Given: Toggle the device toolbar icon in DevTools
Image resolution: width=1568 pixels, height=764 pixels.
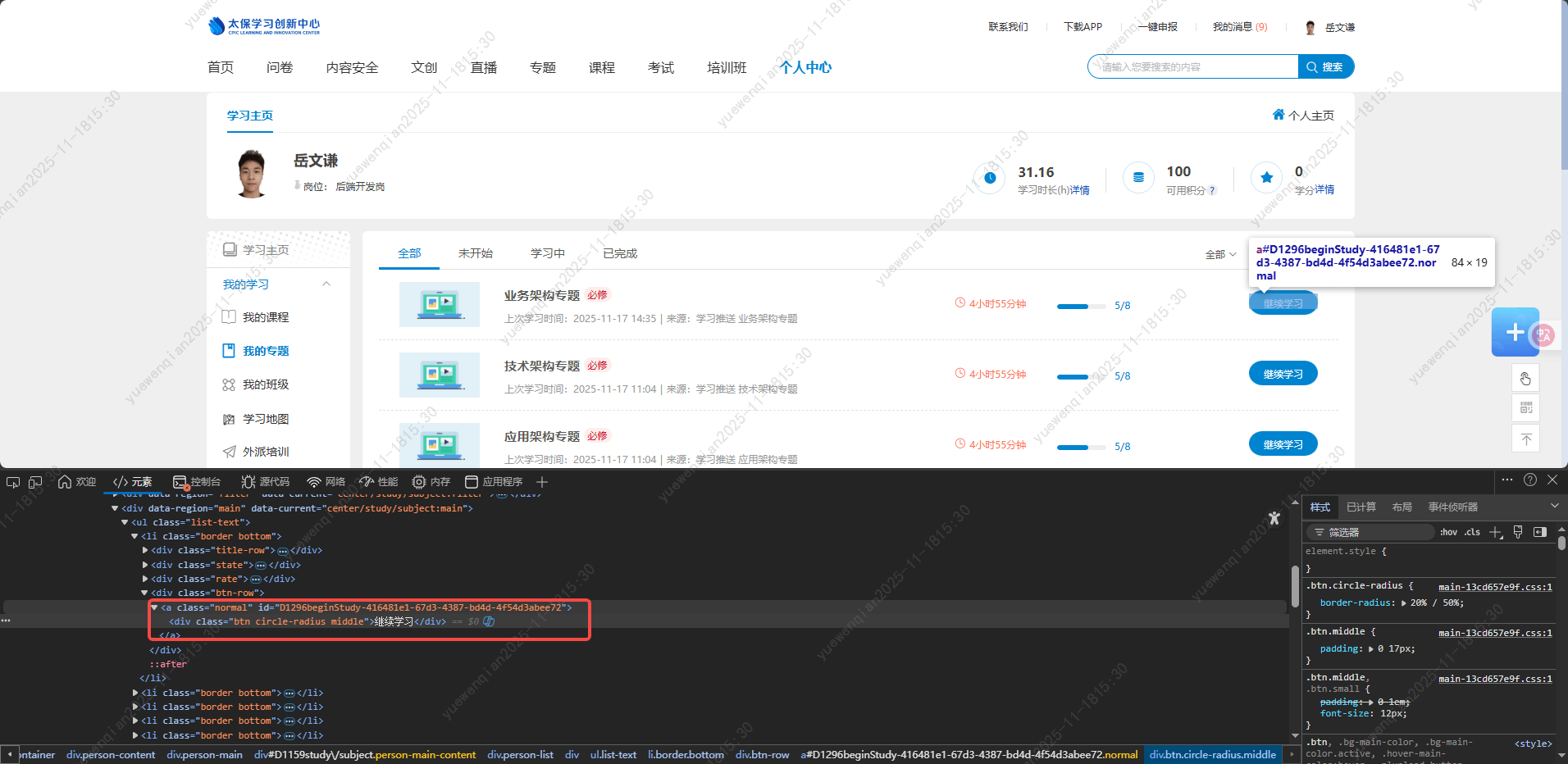Looking at the screenshot, I should pyautogui.click(x=35, y=482).
